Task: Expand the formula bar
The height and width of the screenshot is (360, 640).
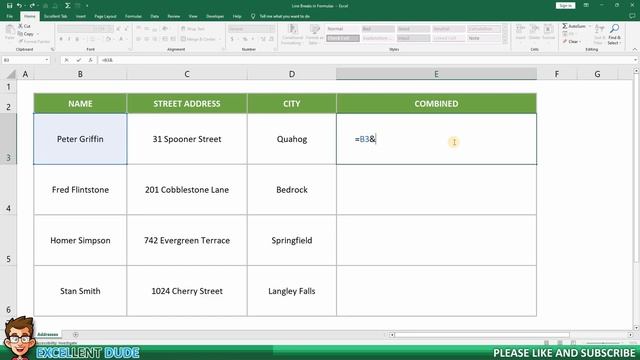Action: pyautogui.click(x=636, y=60)
